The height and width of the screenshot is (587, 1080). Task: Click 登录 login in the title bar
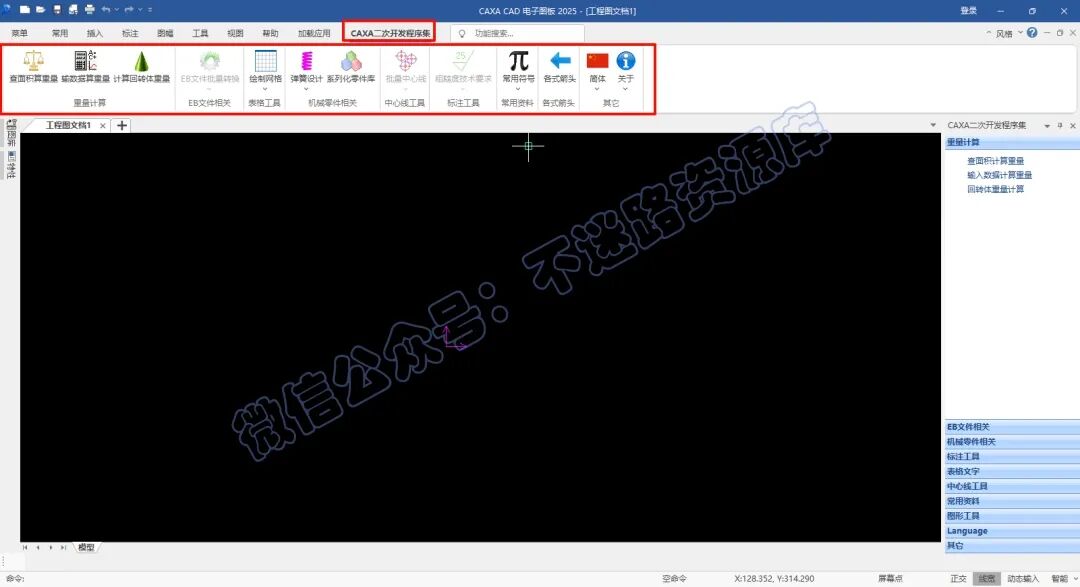point(968,10)
